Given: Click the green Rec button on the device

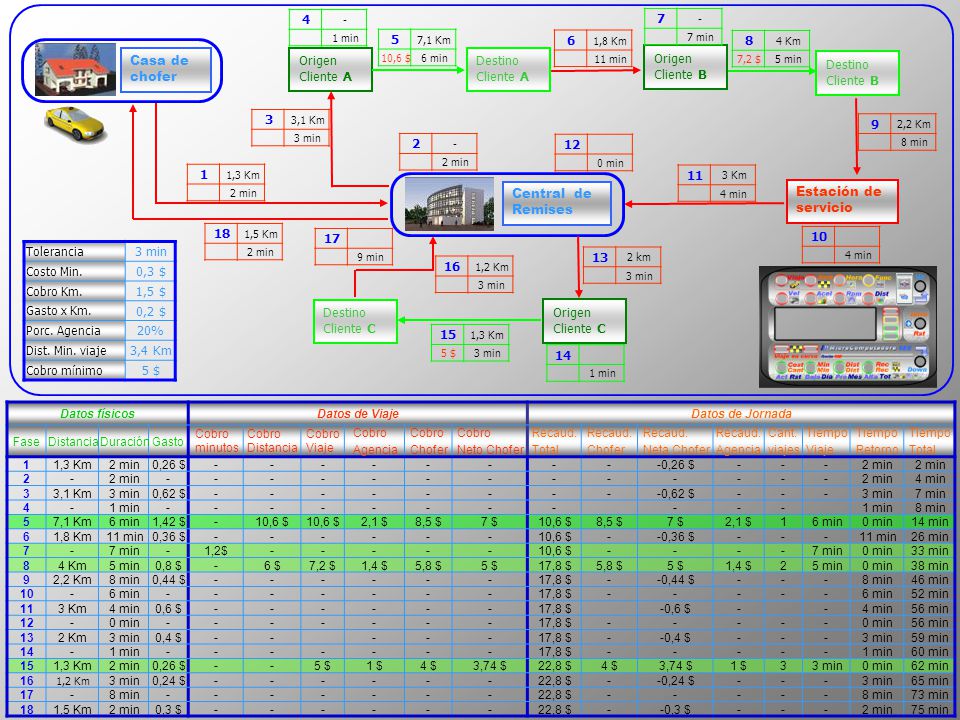Looking at the screenshot, I should coord(868,367).
